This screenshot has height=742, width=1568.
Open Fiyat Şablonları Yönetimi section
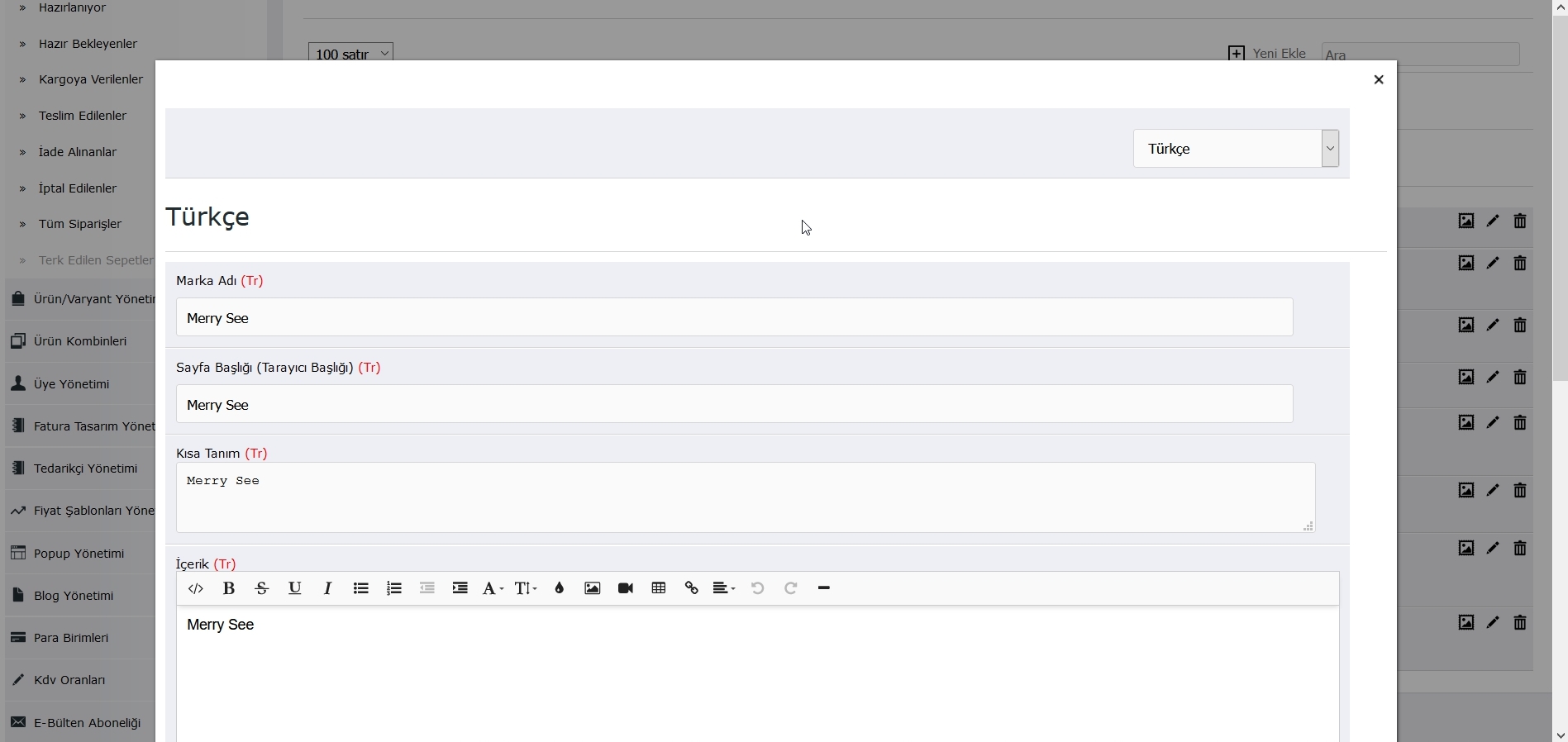click(81, 511)
